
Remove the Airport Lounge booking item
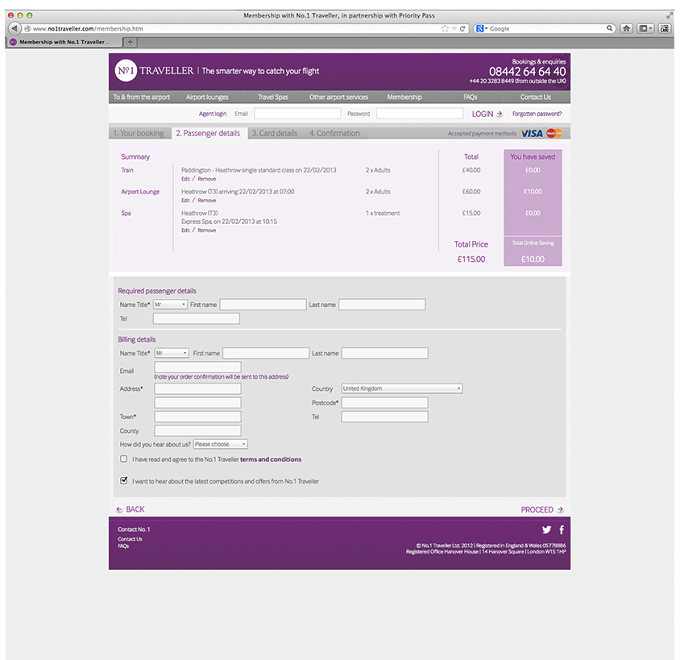(x=207, y=200)
